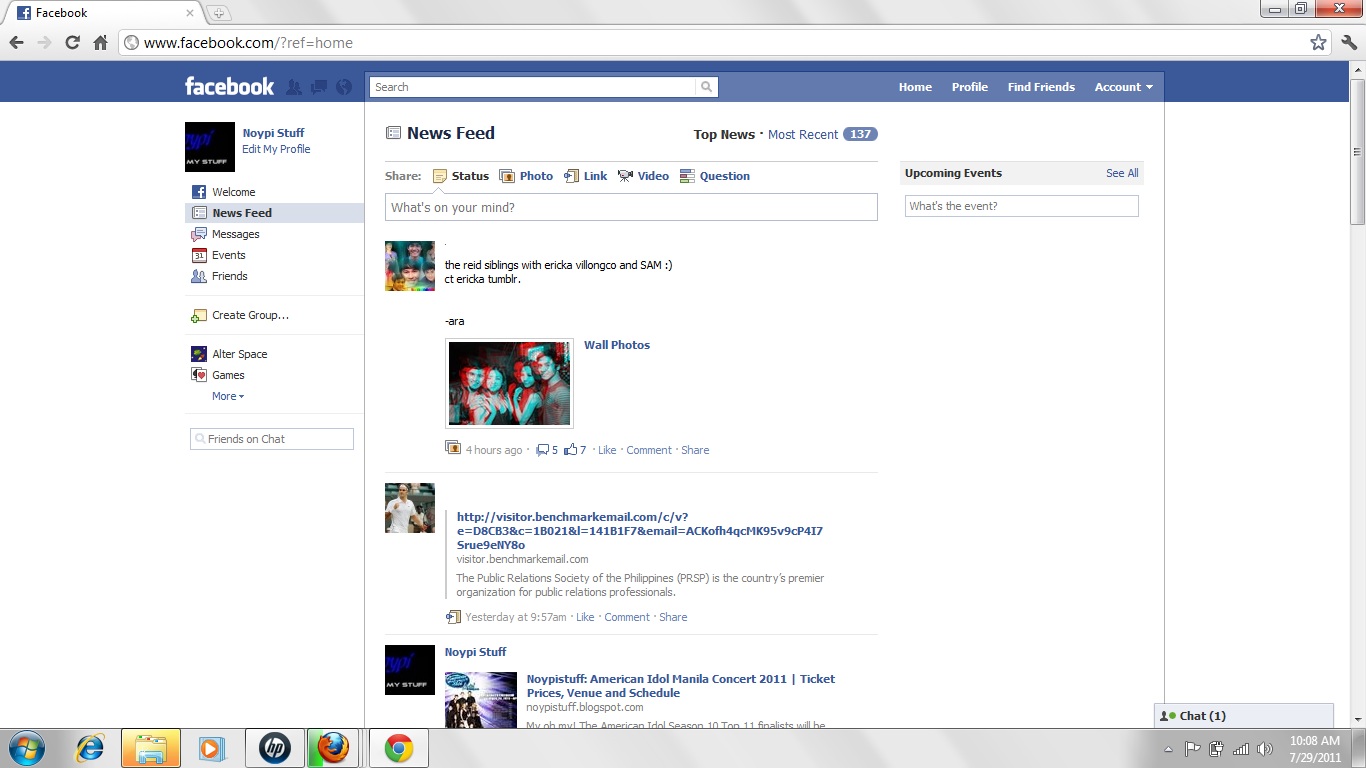Screen dimensions: 1366x768
Task: Open messages icon in blue header
Action: 319,87
